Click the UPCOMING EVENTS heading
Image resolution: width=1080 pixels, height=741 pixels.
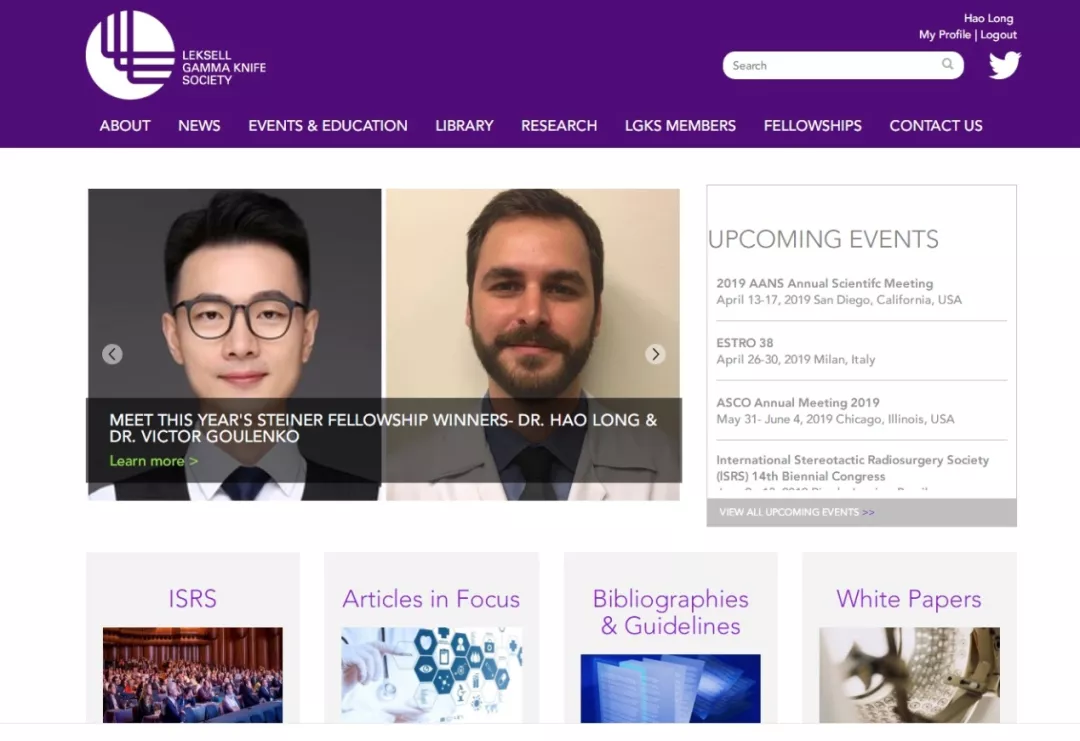(x=823, y=239)
